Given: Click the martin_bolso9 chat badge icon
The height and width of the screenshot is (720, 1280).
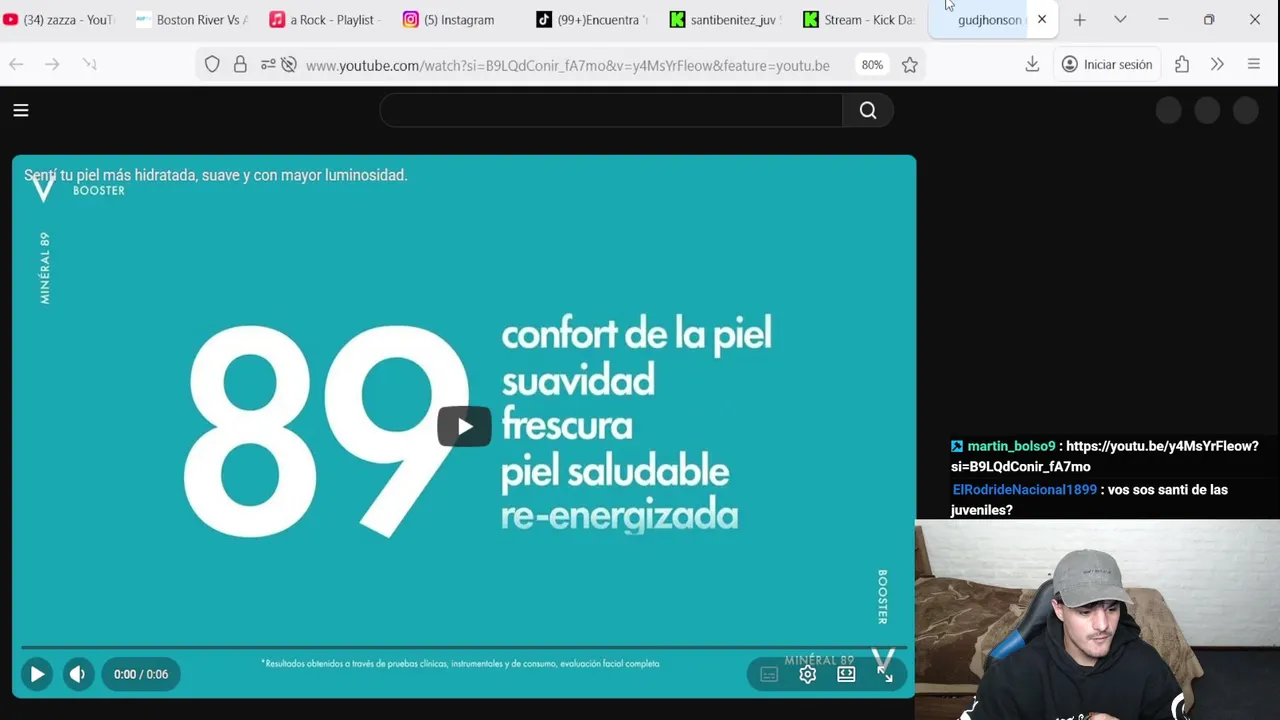Looking at the screenshot, I should click(x=957, y=446).
